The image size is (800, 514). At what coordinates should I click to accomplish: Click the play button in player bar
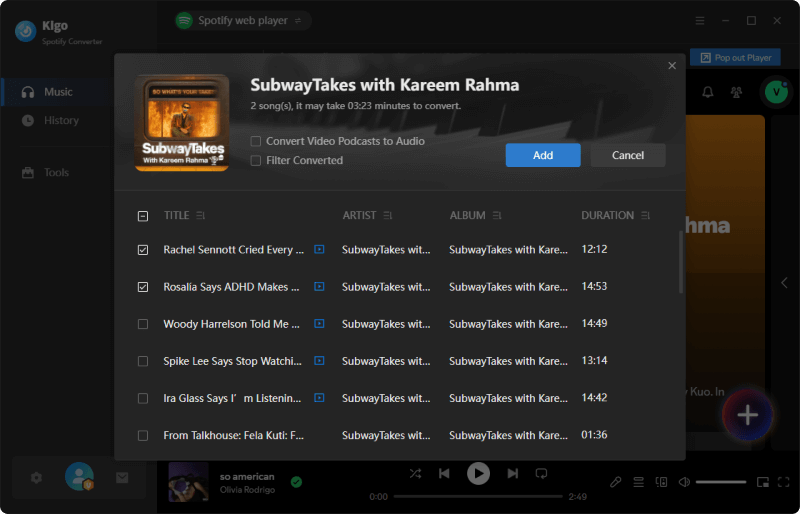[479, 474]
